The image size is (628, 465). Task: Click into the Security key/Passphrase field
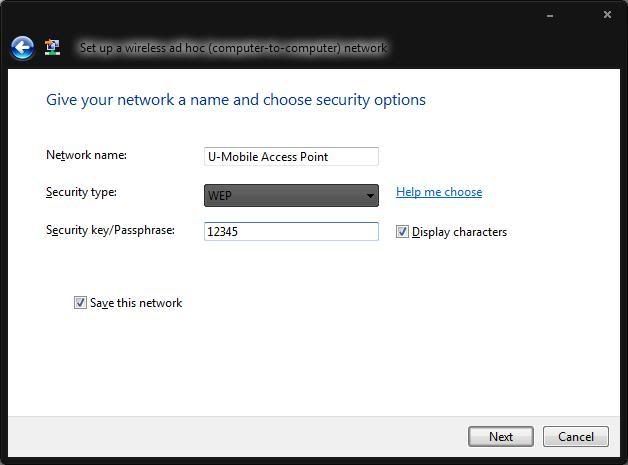tap(291, 232)
